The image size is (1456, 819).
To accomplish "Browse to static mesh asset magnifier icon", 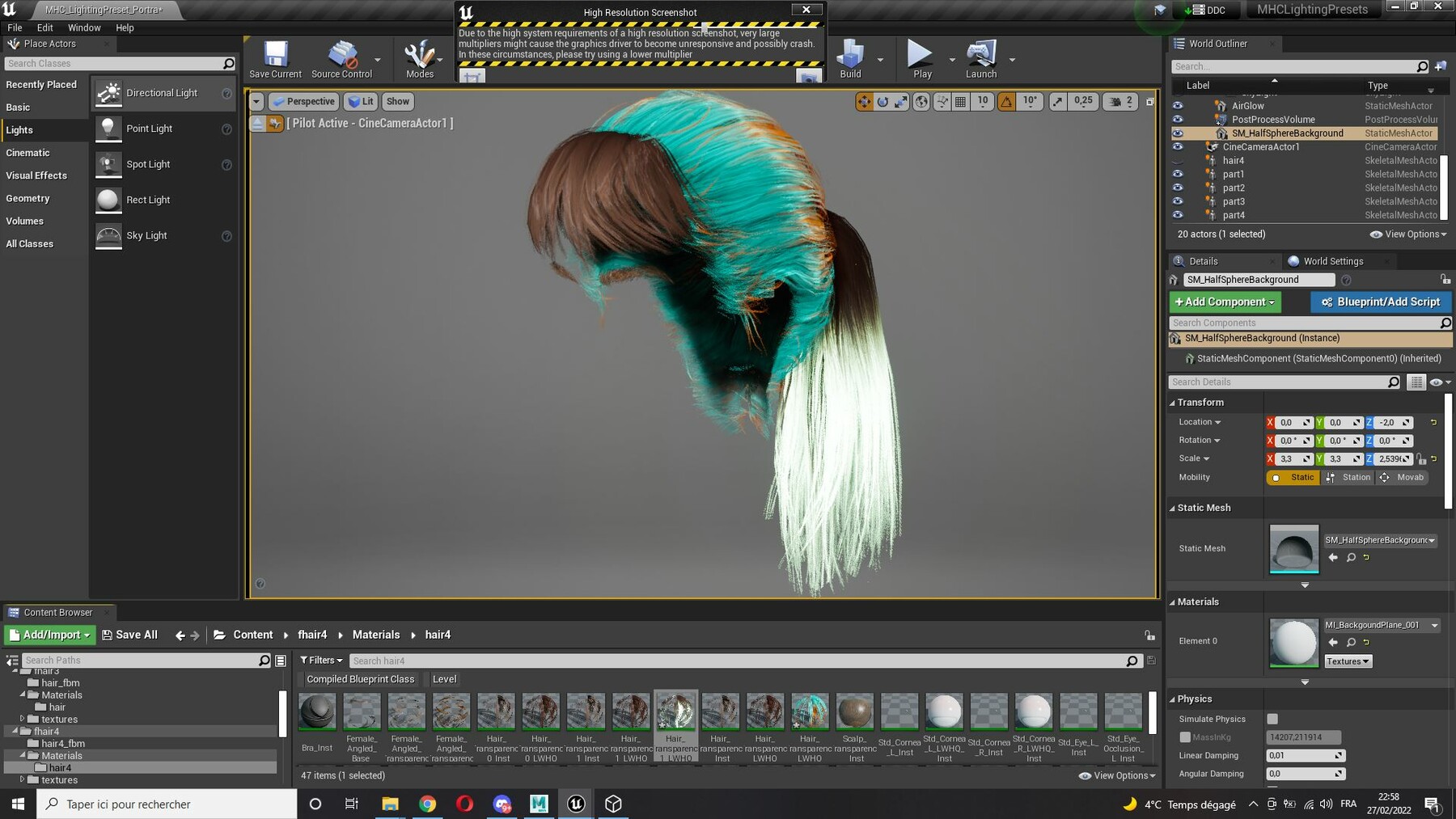I will pyautogui.click(x=1351, y=557).
